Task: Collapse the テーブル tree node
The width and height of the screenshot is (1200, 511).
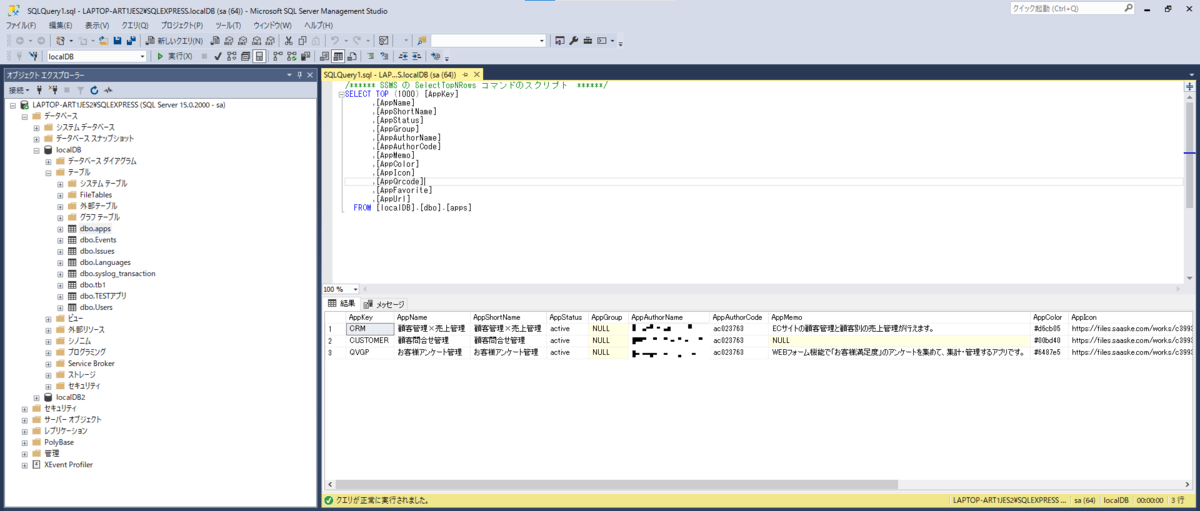Action: [48, 172]
